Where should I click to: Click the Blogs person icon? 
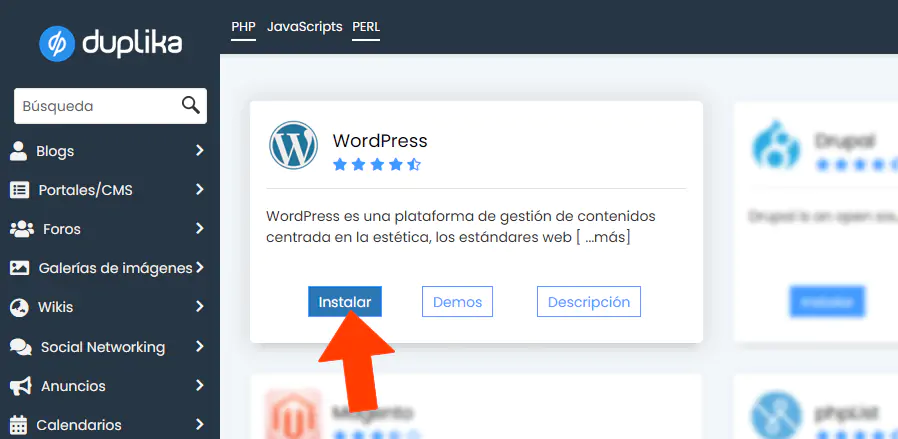[x=18, y=151]
